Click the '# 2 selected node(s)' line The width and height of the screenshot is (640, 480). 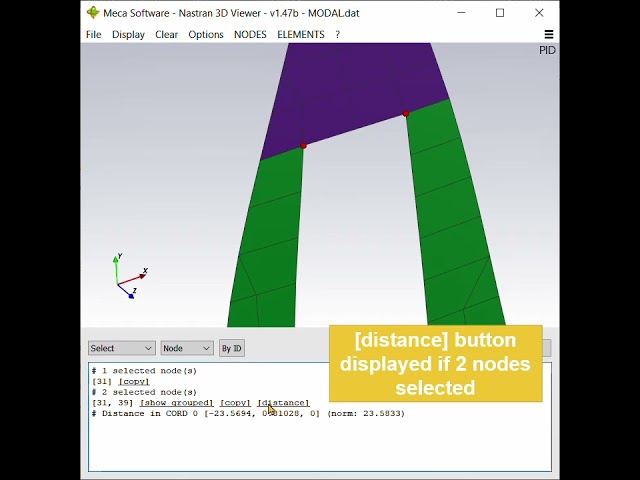[144, 392]
